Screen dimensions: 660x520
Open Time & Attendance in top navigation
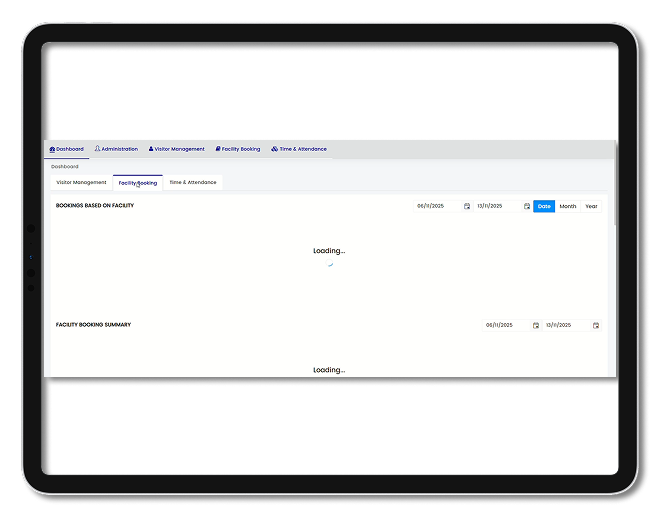(299, 149)
